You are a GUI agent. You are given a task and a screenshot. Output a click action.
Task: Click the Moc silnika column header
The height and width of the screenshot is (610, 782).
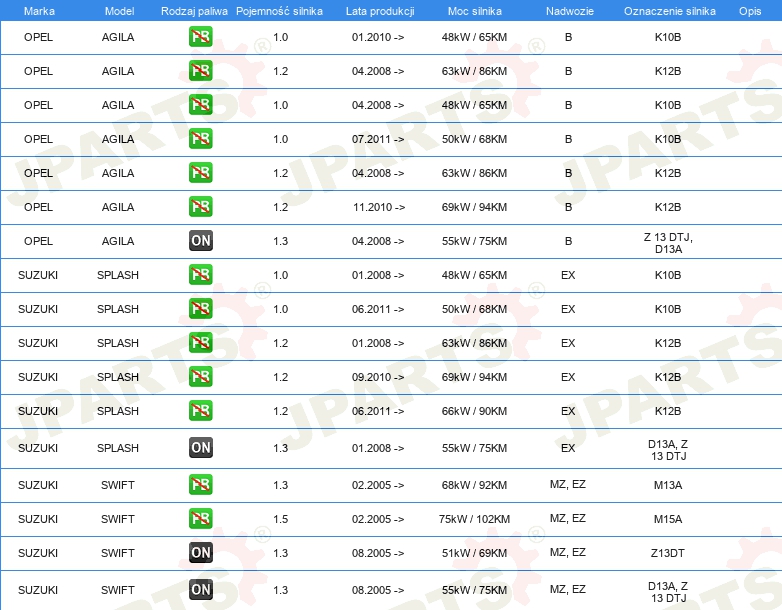475,11
